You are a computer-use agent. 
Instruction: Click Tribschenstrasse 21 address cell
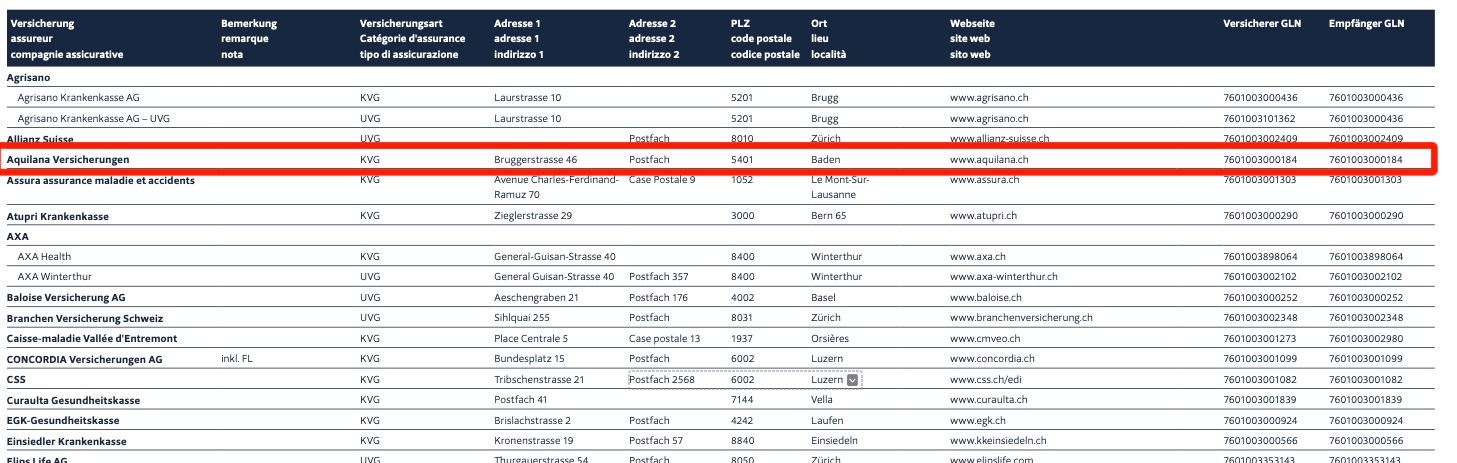[x=538, y=380]
